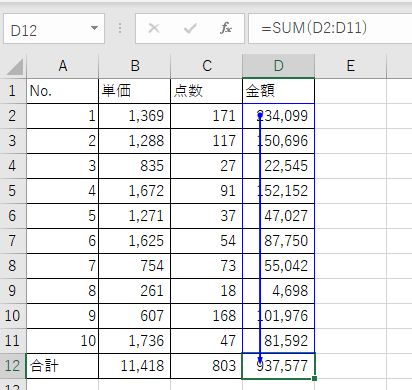This screenshot has width=412, height=390.
Task: Click cell B7 with value 1,625
Action: click(135, 241)
